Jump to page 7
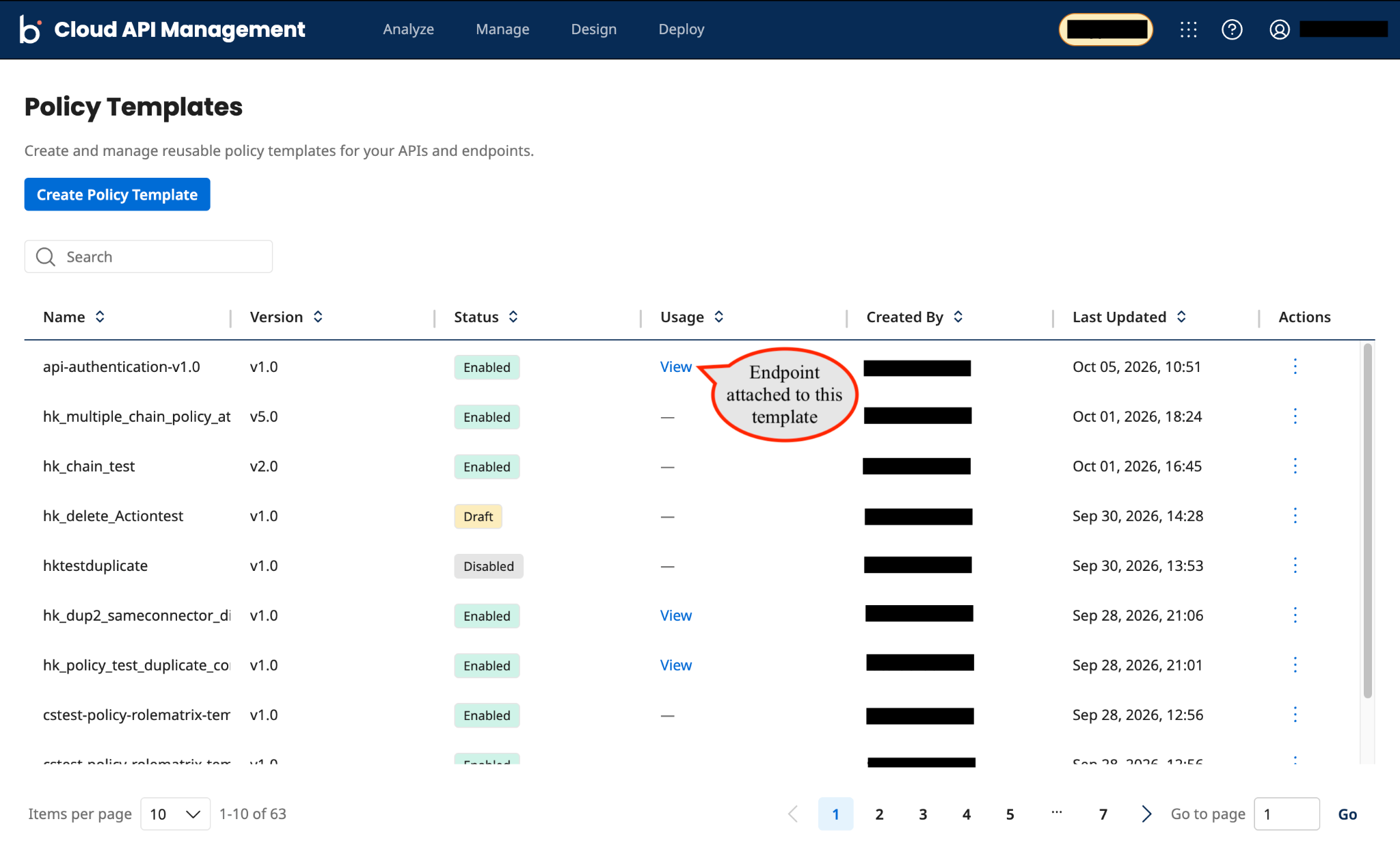The width and height of the screenshot is (1400, 841). 1103,814
